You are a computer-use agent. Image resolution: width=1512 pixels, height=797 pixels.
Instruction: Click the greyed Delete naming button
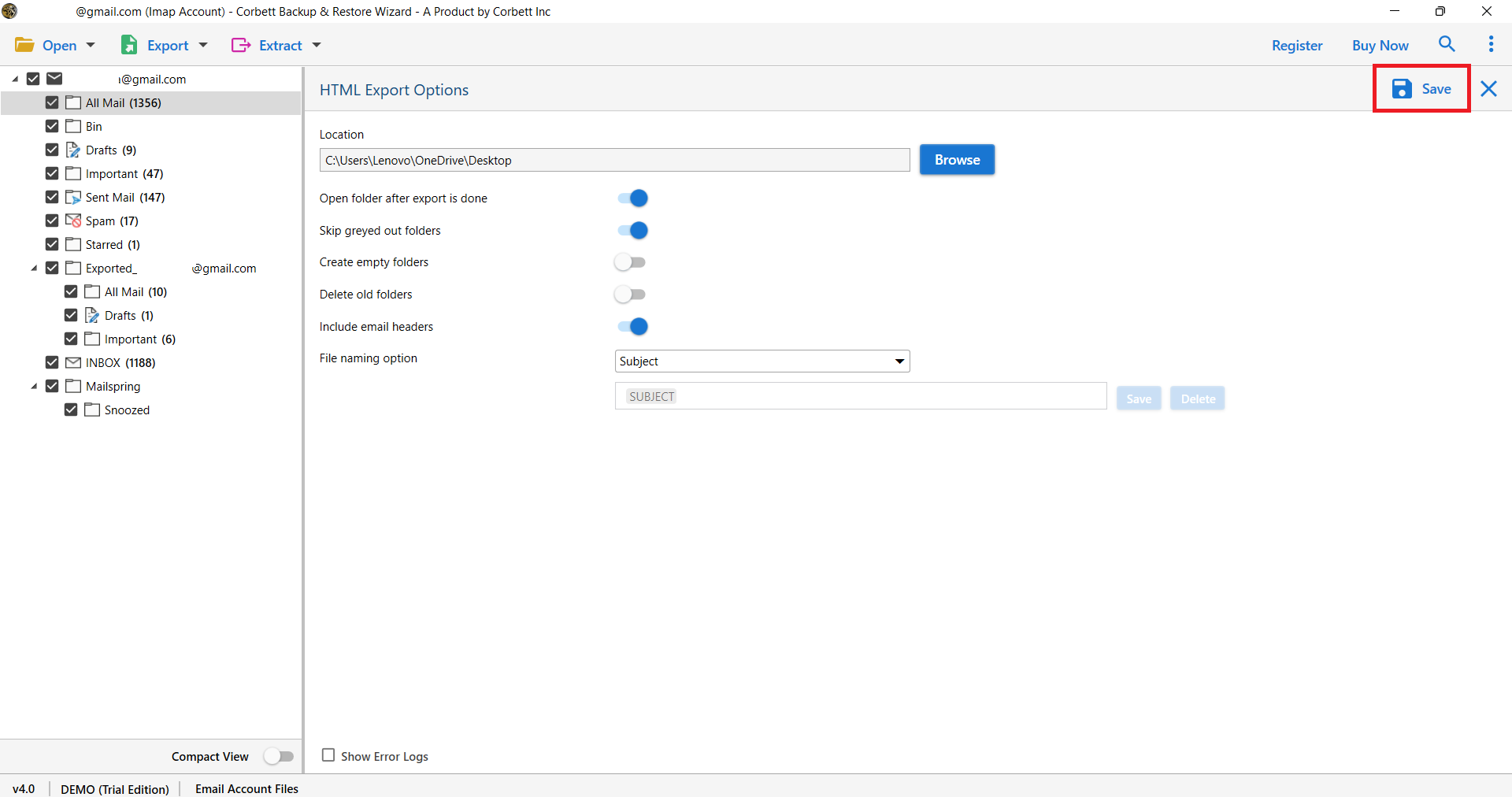coord(1198,398)
